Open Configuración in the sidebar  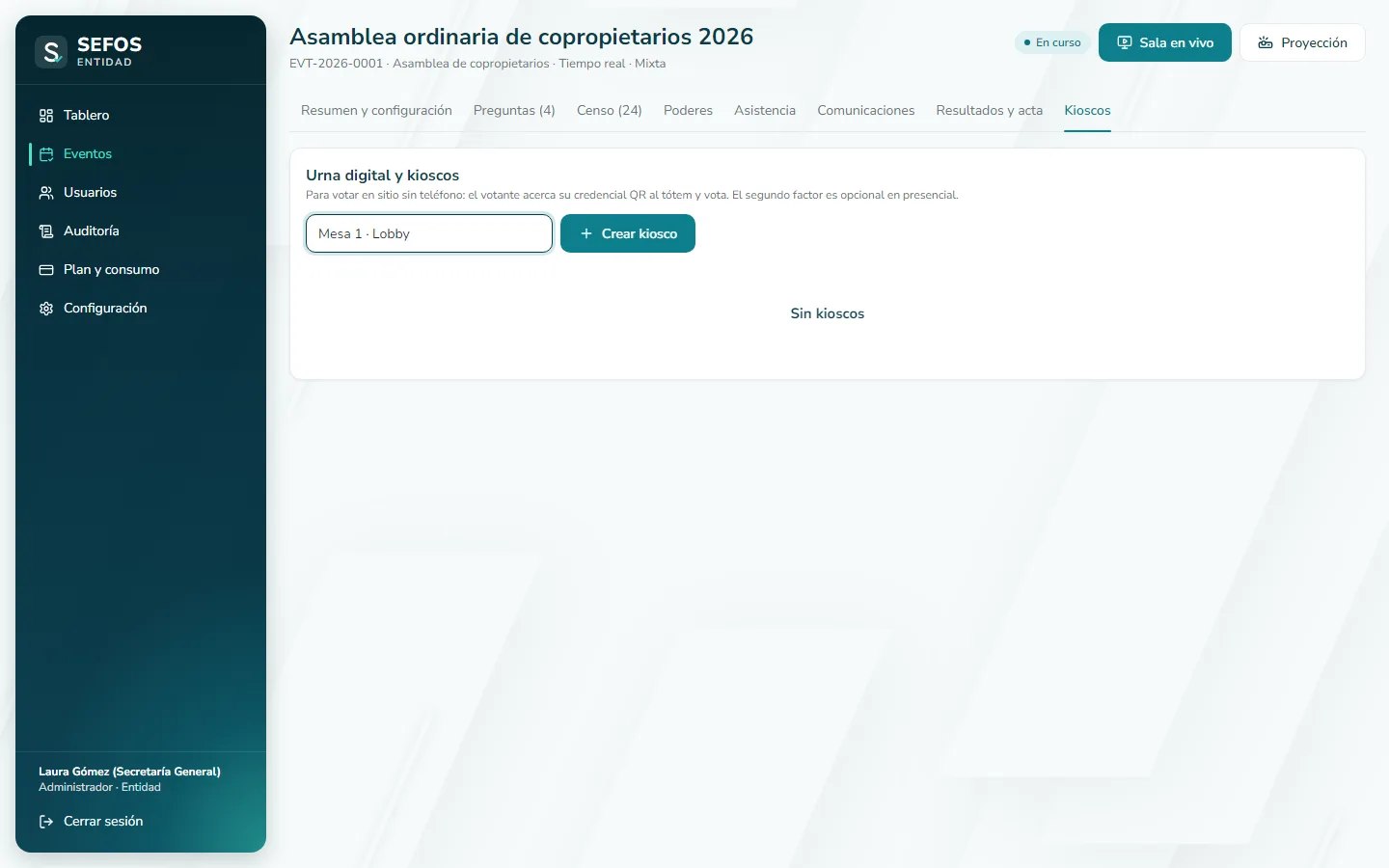click(141, 309)
